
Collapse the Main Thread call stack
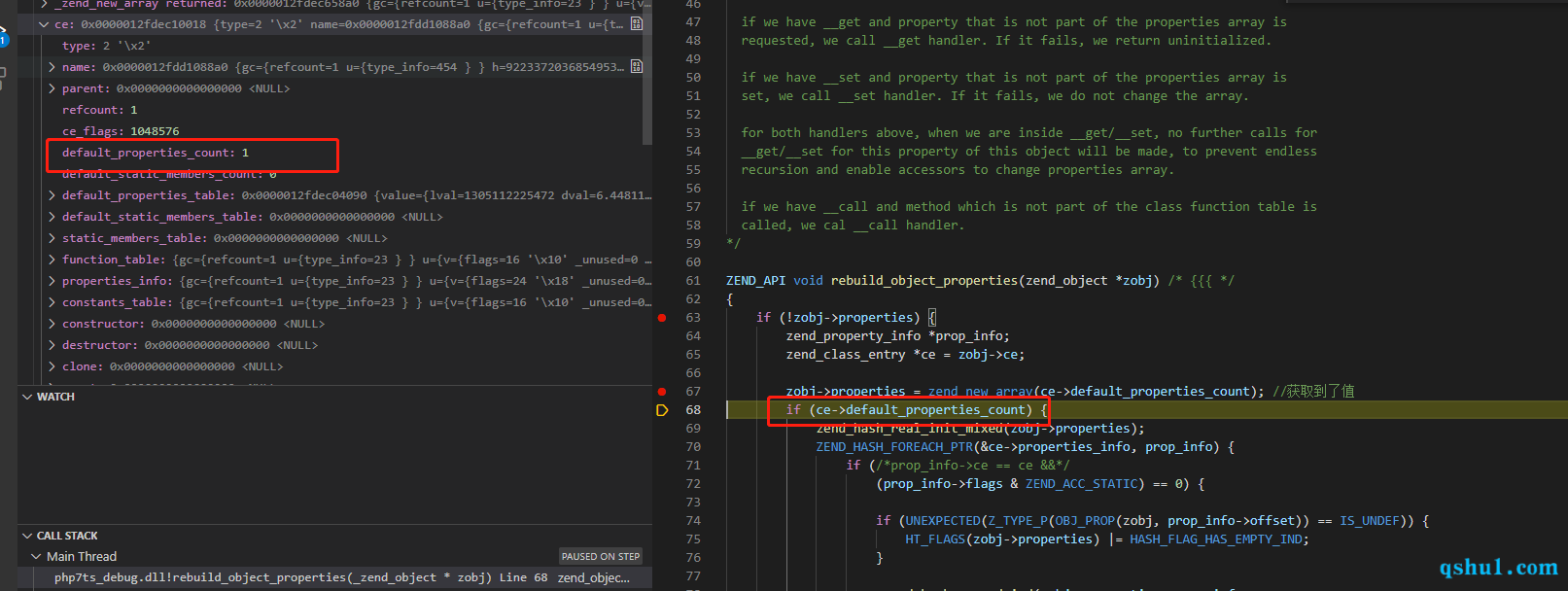37,557
